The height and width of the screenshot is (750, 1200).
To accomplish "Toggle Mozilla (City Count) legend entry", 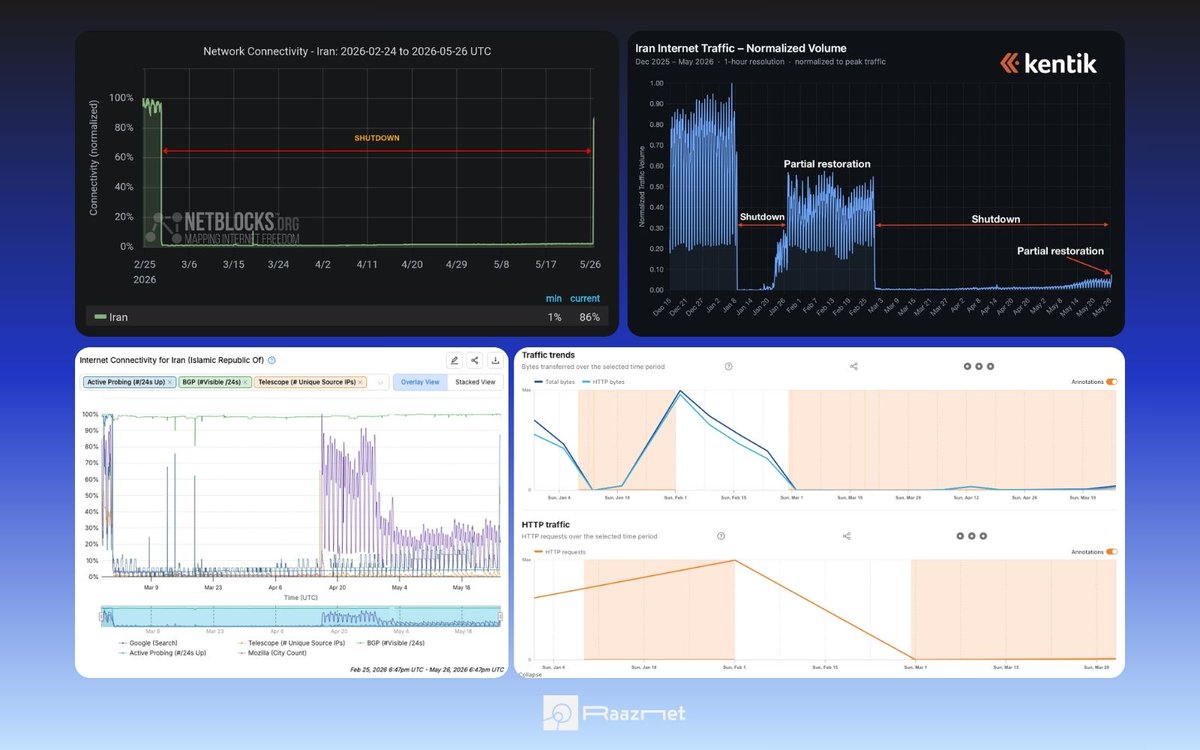I will click(272, 652).
